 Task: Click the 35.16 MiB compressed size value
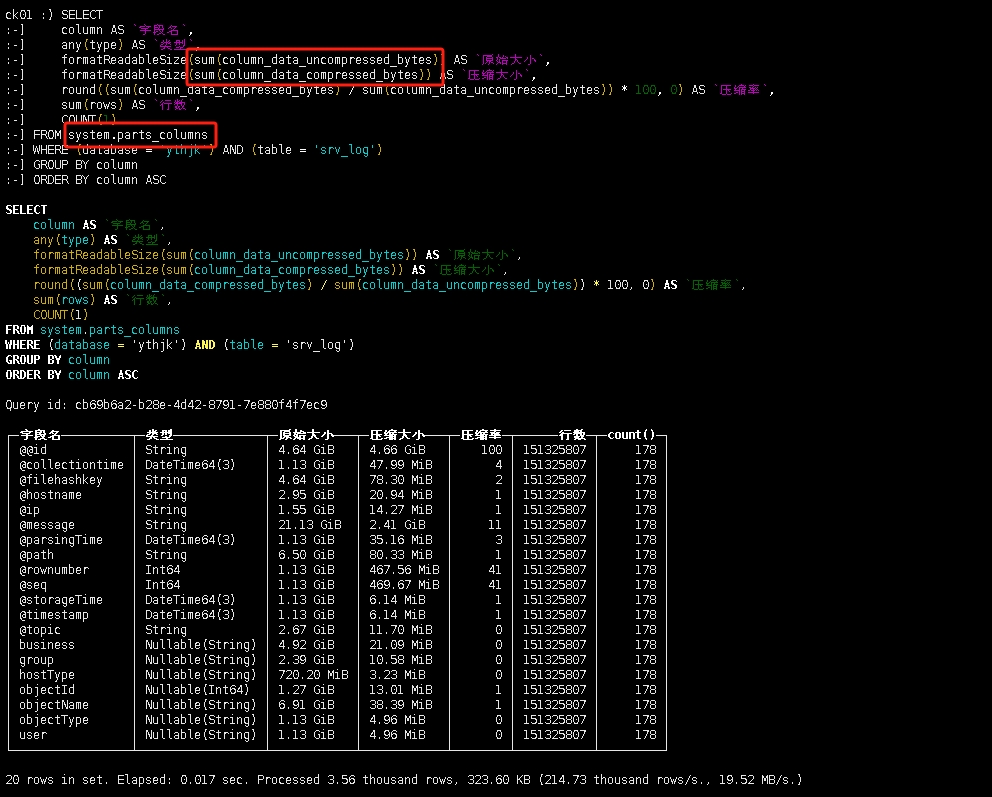(401, 540)
